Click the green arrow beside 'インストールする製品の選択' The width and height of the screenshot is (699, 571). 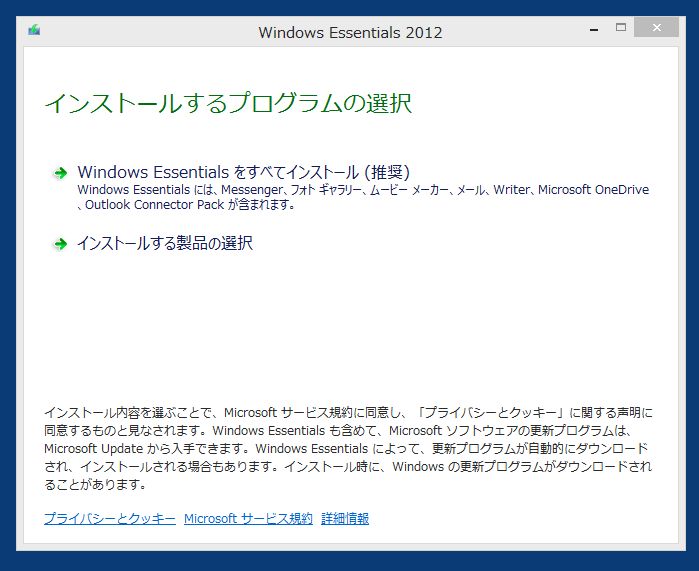(x=60, y=244)
